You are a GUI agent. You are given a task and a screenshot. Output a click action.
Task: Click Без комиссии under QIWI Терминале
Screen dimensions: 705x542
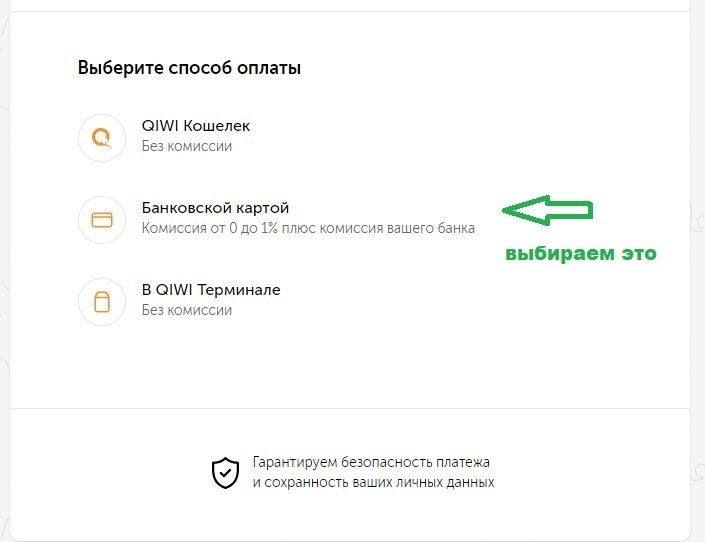point(187,310)
